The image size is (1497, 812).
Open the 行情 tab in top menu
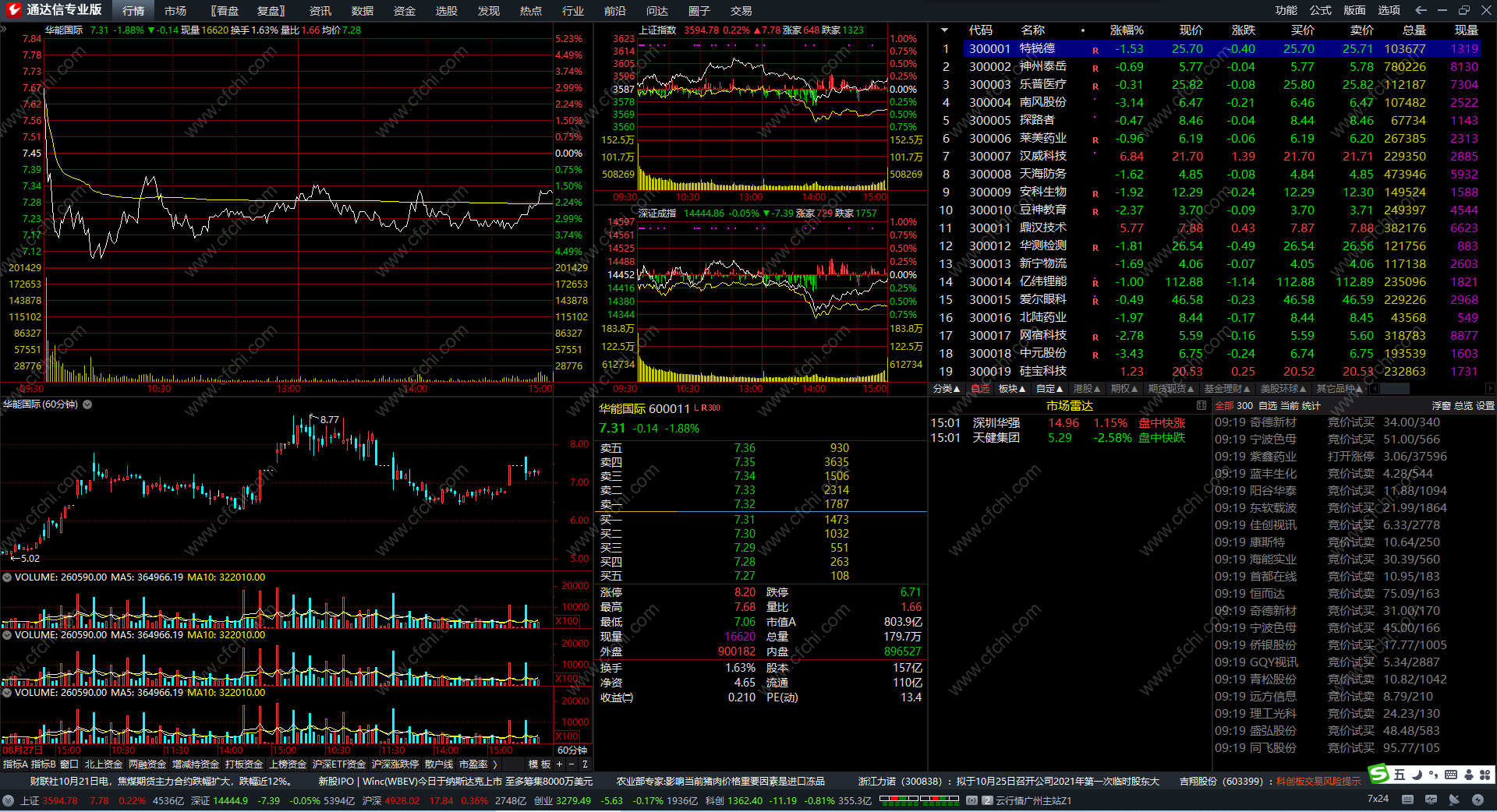point(133,11)
